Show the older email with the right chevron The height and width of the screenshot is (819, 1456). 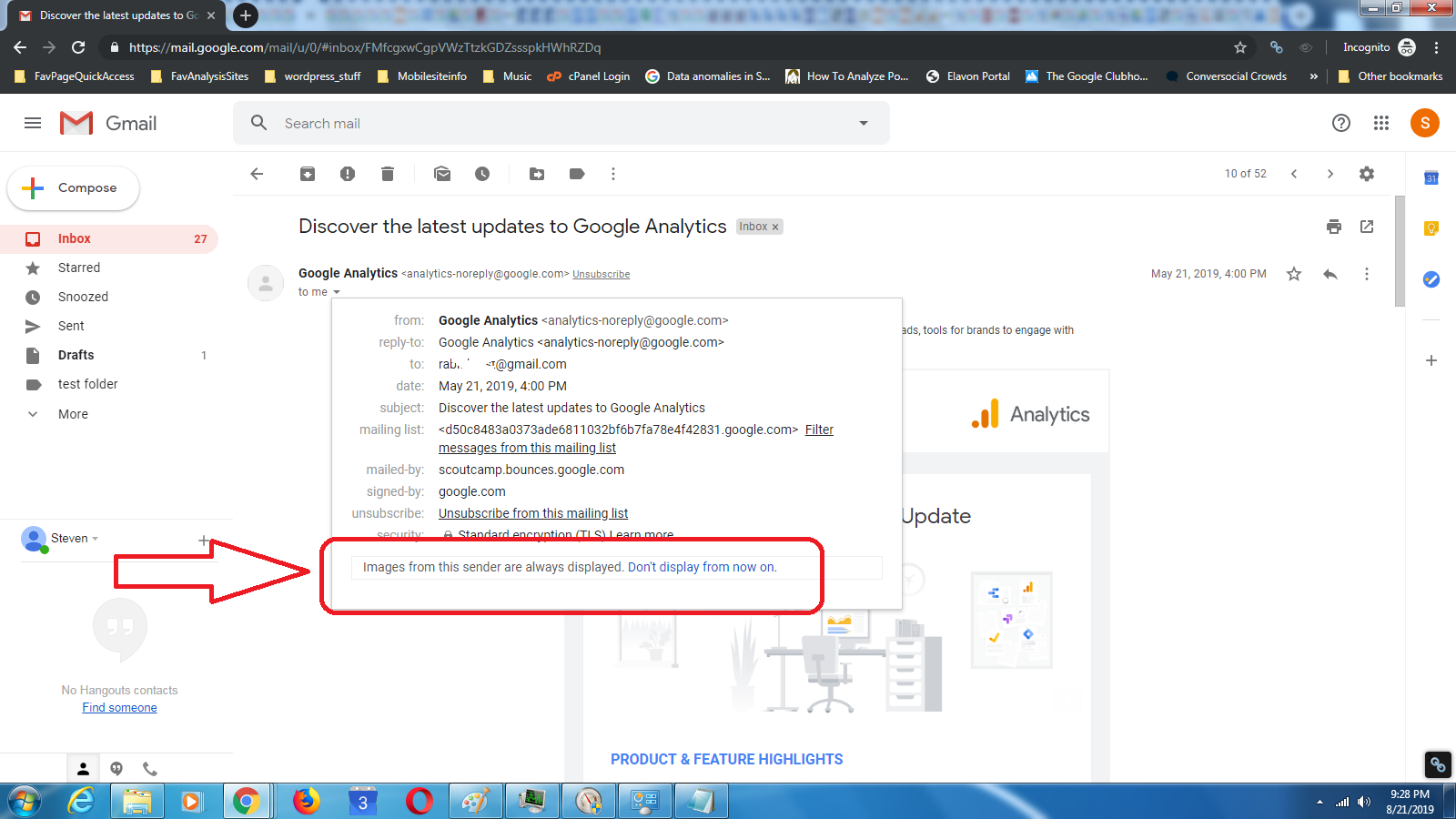tap(1330, 174)
